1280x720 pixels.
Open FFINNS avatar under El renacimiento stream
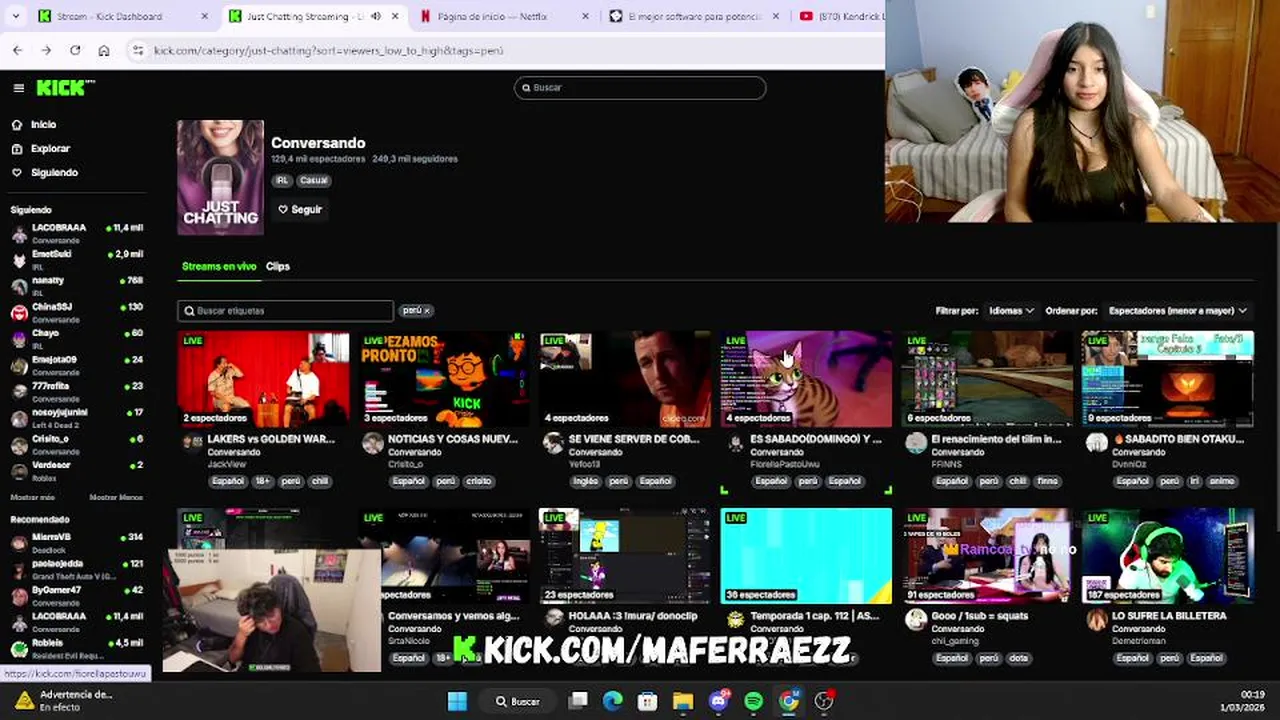click(916, 444)
